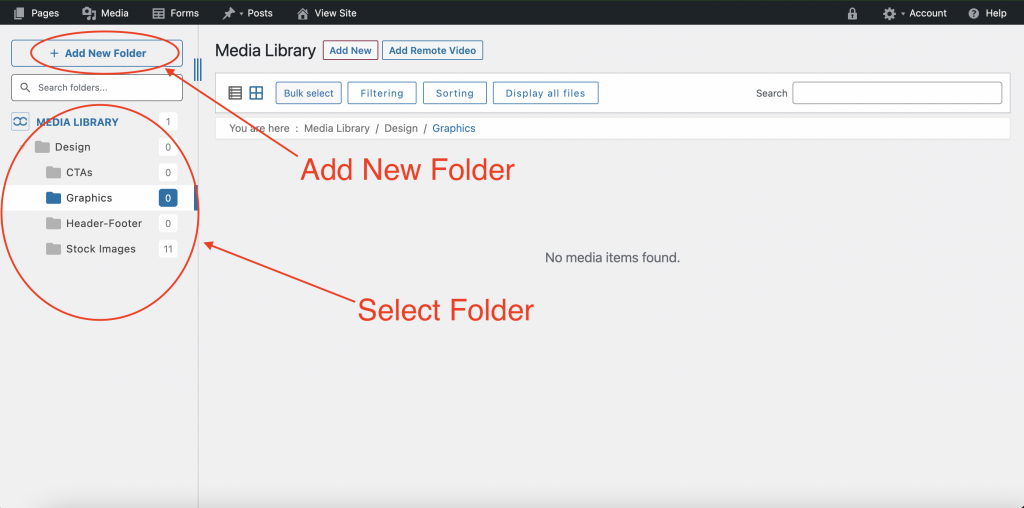Click the Add New Folder button
1024x508 pixels.
pyautogui.click(x=97, y=54)
